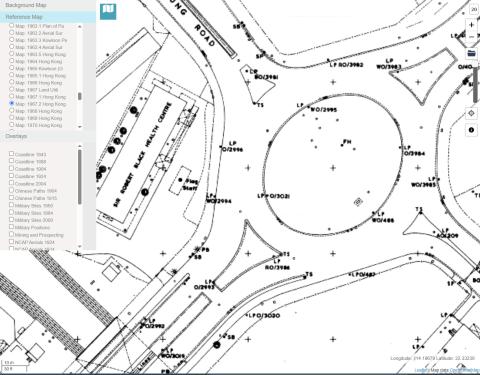Click the 'WO/2995' lamp post label
Viewport: 480px width, 375px height.
[x=324, y=110]
